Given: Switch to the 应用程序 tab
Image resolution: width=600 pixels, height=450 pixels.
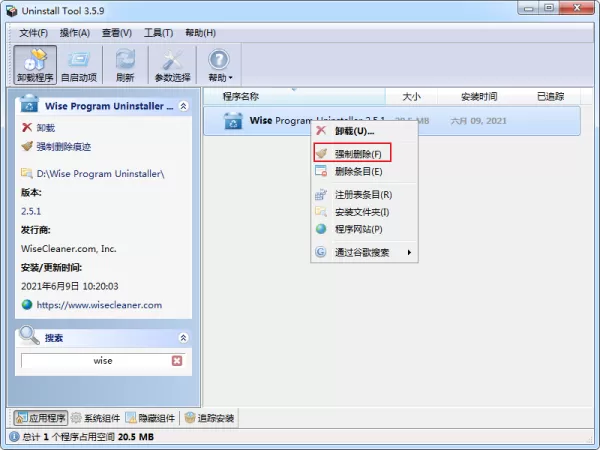Looking at the screenshot, I should click(x=41, y=418).
